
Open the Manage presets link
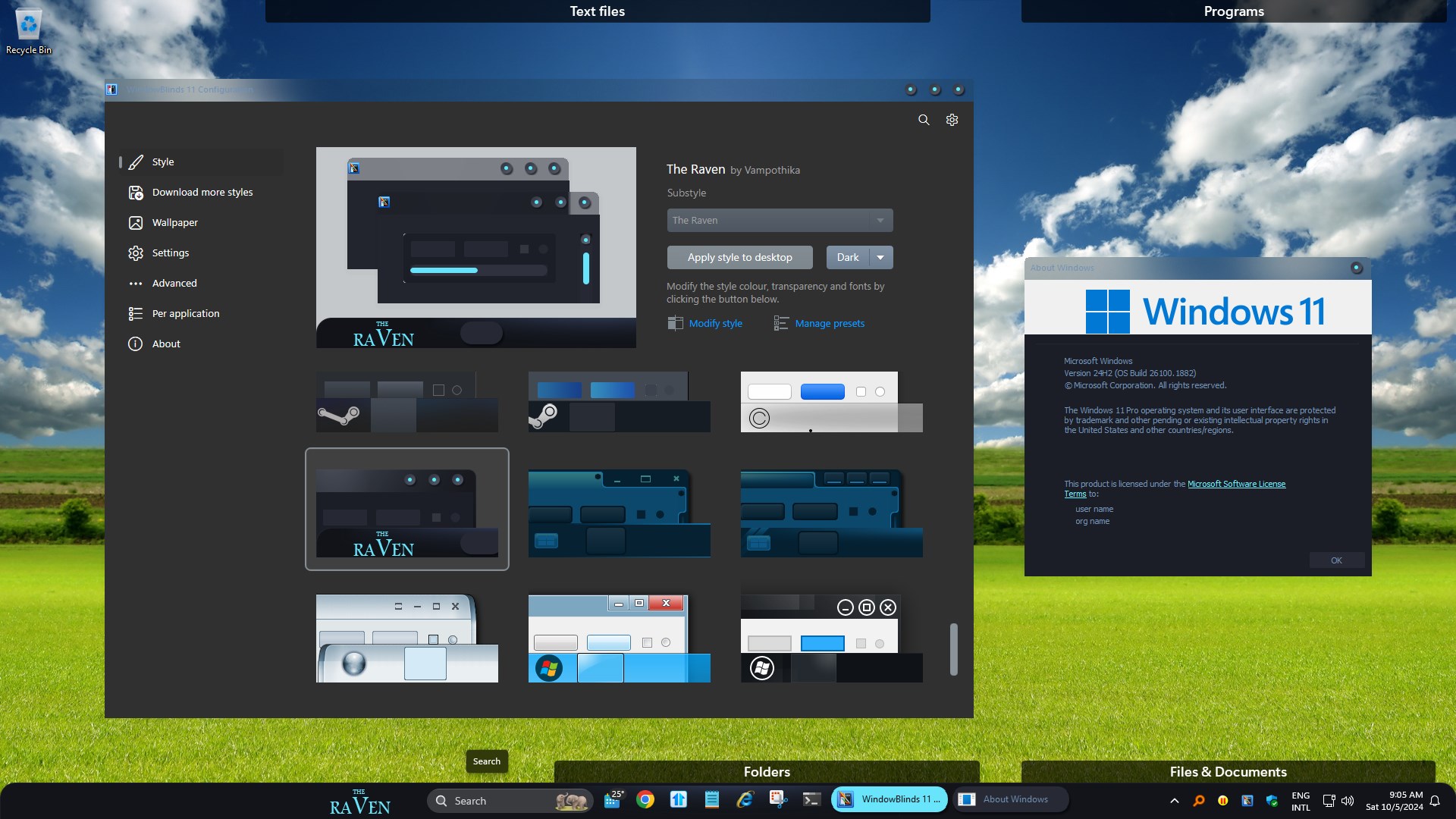tap(830, 323)
